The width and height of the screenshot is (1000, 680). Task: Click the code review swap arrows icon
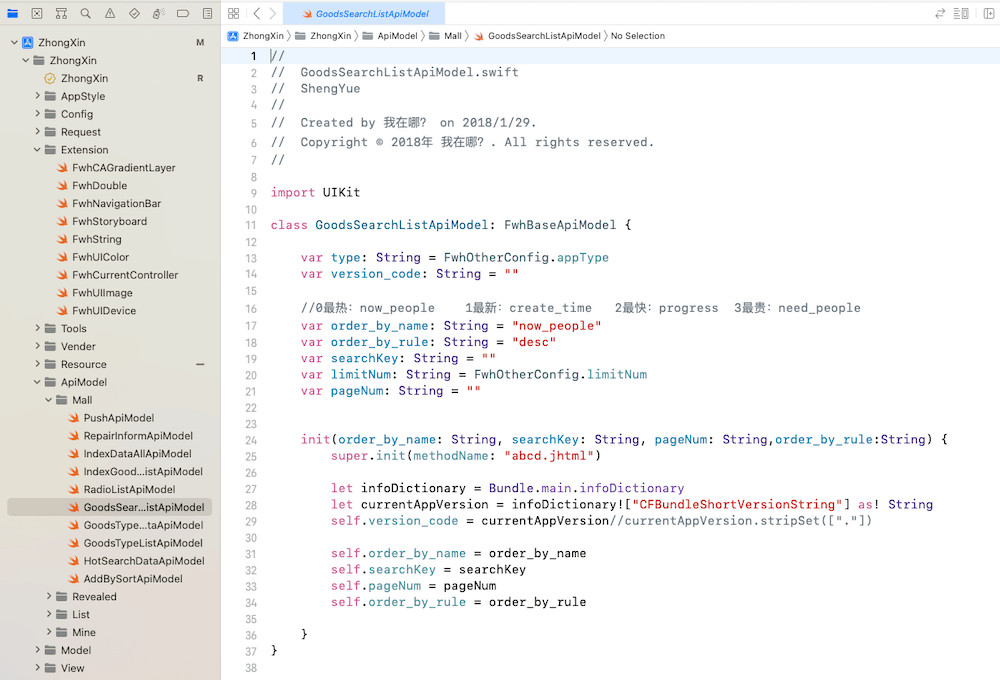pyautogui.click(x=940, y=13)
